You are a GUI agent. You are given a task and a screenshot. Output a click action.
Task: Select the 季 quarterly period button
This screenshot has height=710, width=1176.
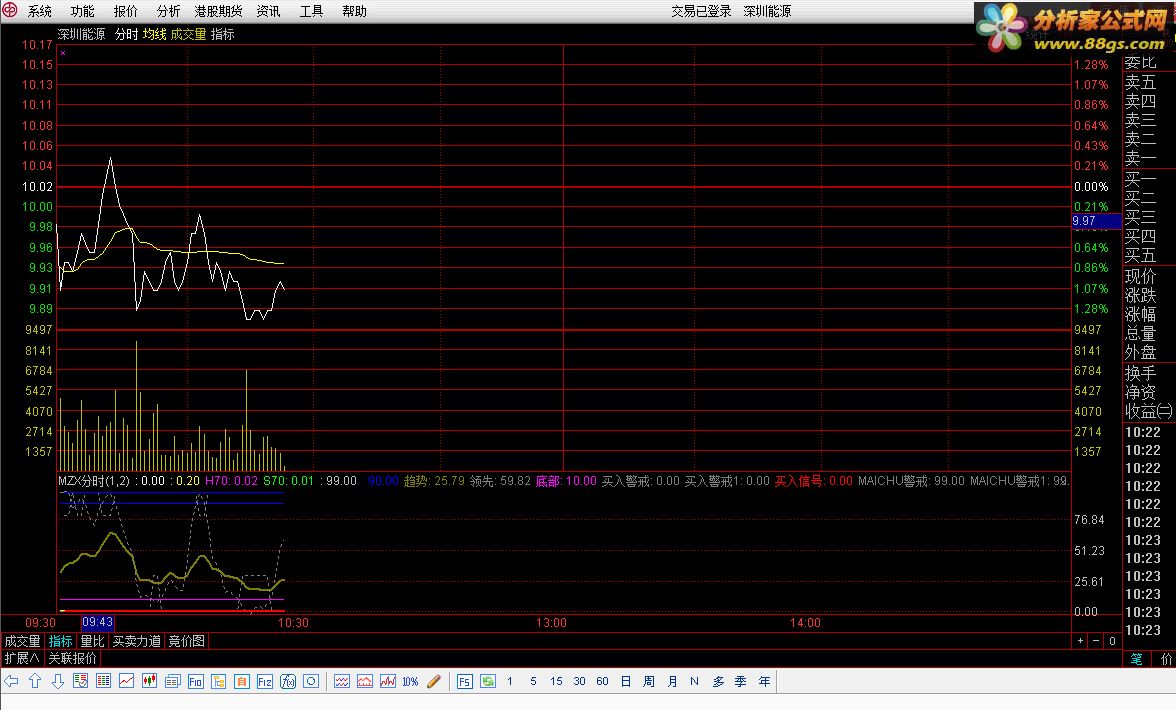pyautogui.click(x=740, y=681)
